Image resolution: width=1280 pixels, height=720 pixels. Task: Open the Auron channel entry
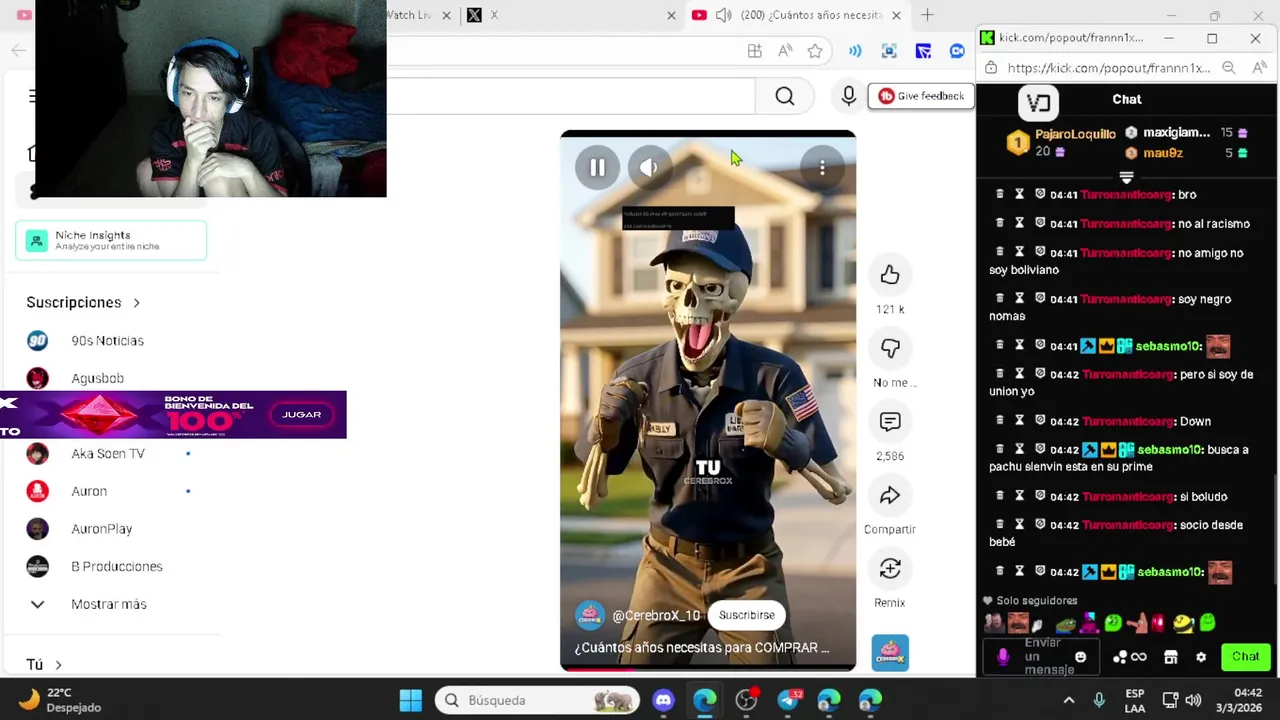coord(89,491)
